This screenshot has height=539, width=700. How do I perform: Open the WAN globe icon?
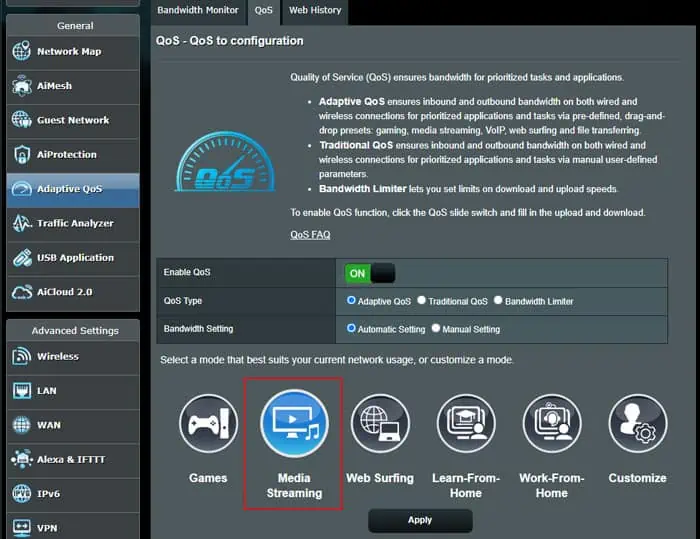click(21, 425)
